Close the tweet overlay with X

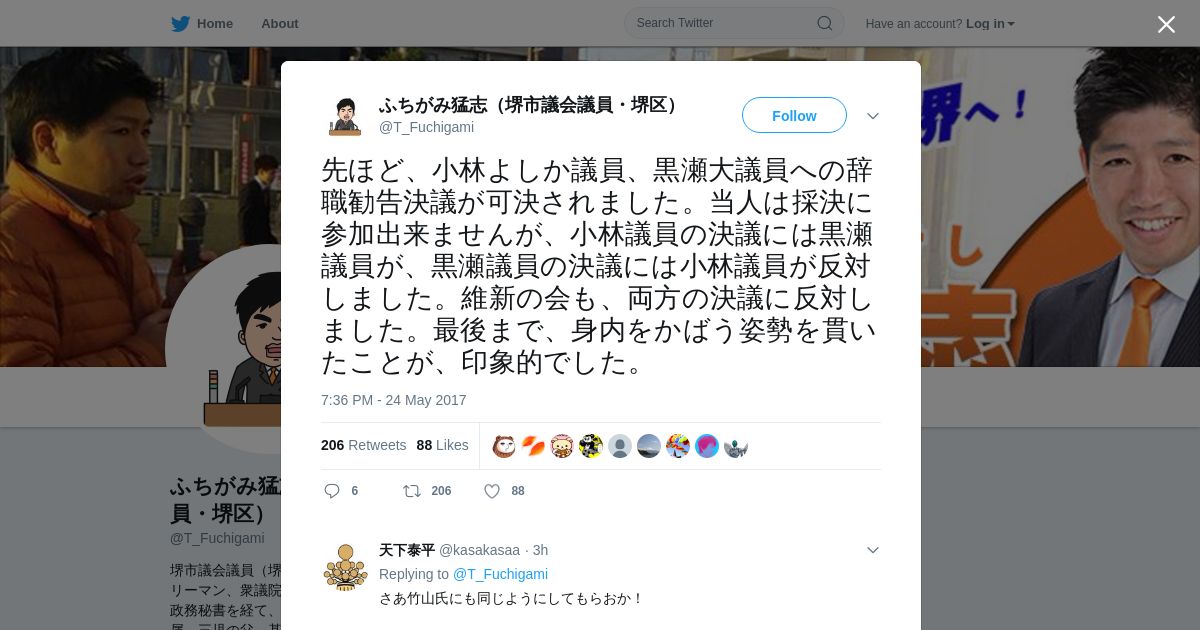(x=1166, y=24)
